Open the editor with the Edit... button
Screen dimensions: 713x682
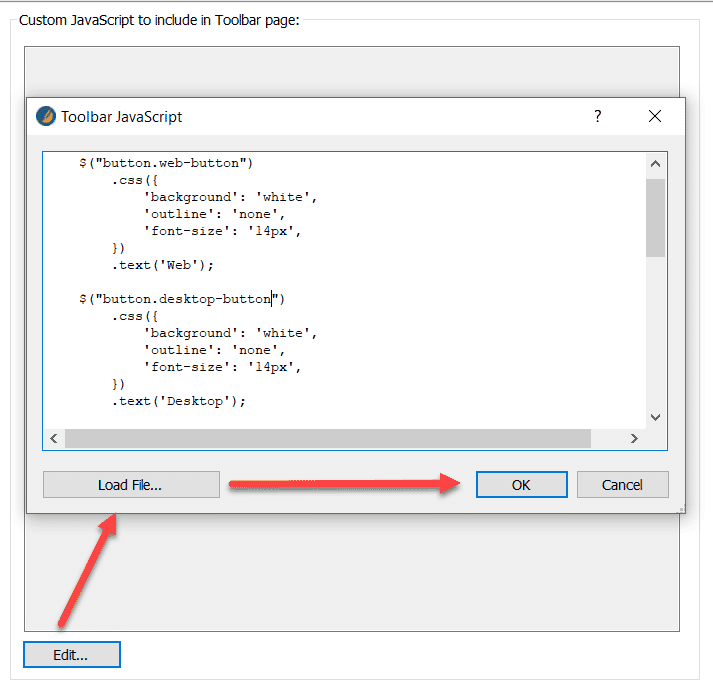coord(72,655)
